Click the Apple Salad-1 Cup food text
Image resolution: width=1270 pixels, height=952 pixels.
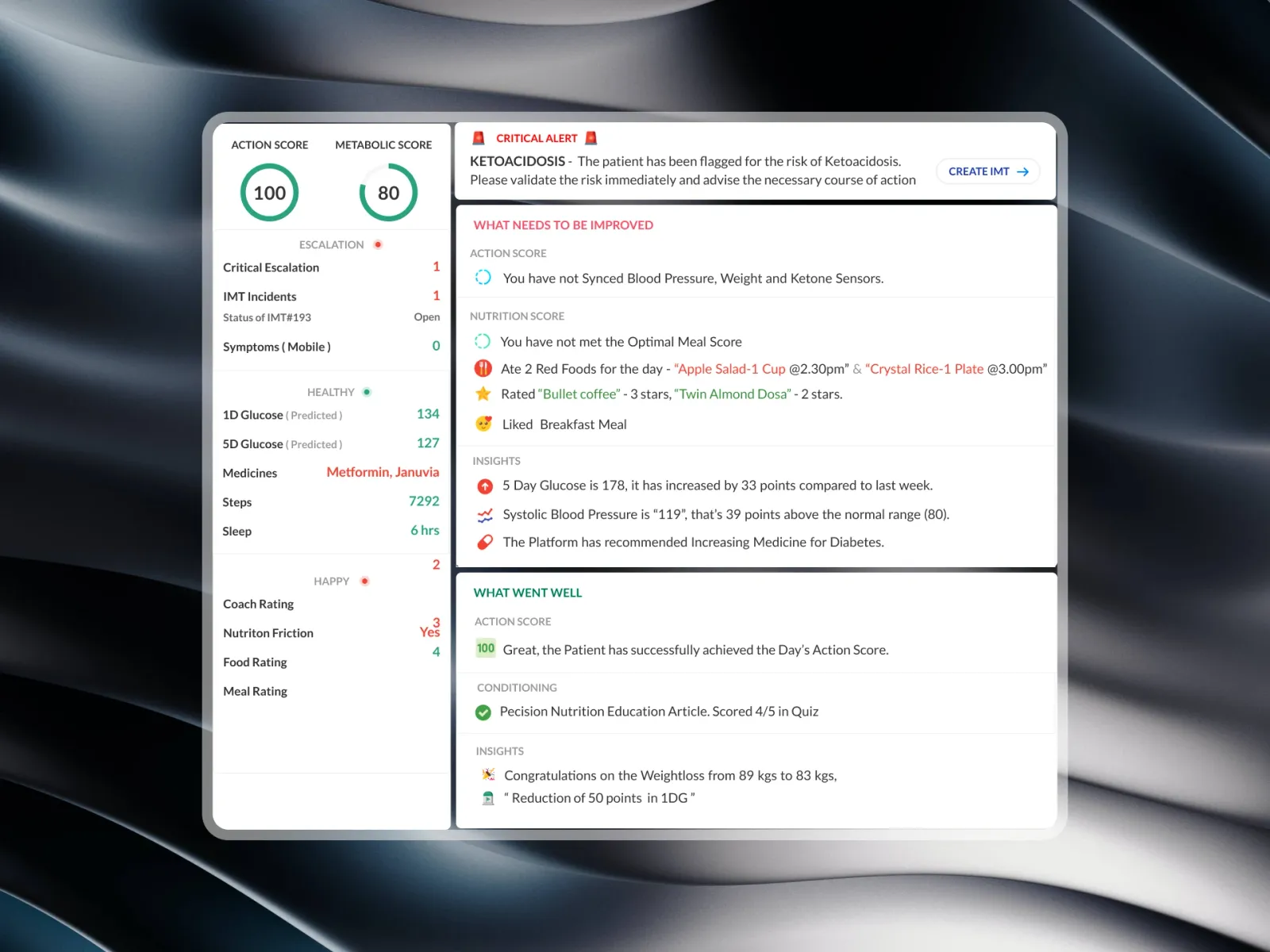729,369
